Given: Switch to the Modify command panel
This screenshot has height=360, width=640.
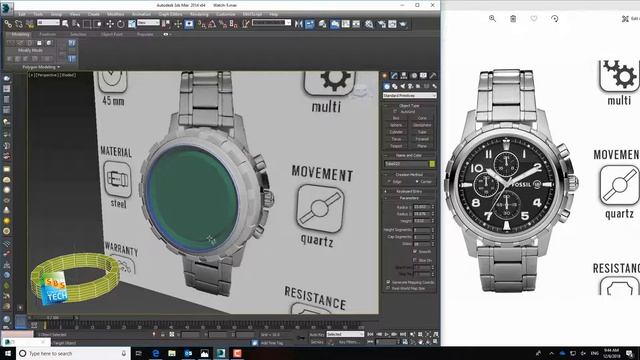Looking at the screenshot, I should pyautogui.click(x=394, y=76).
